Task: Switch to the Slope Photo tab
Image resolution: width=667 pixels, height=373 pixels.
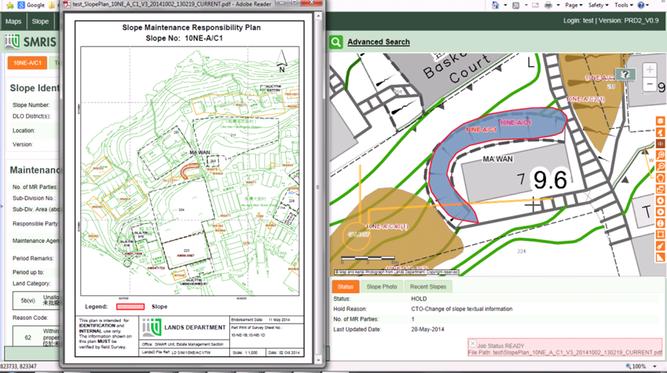Action: (382, 287)
